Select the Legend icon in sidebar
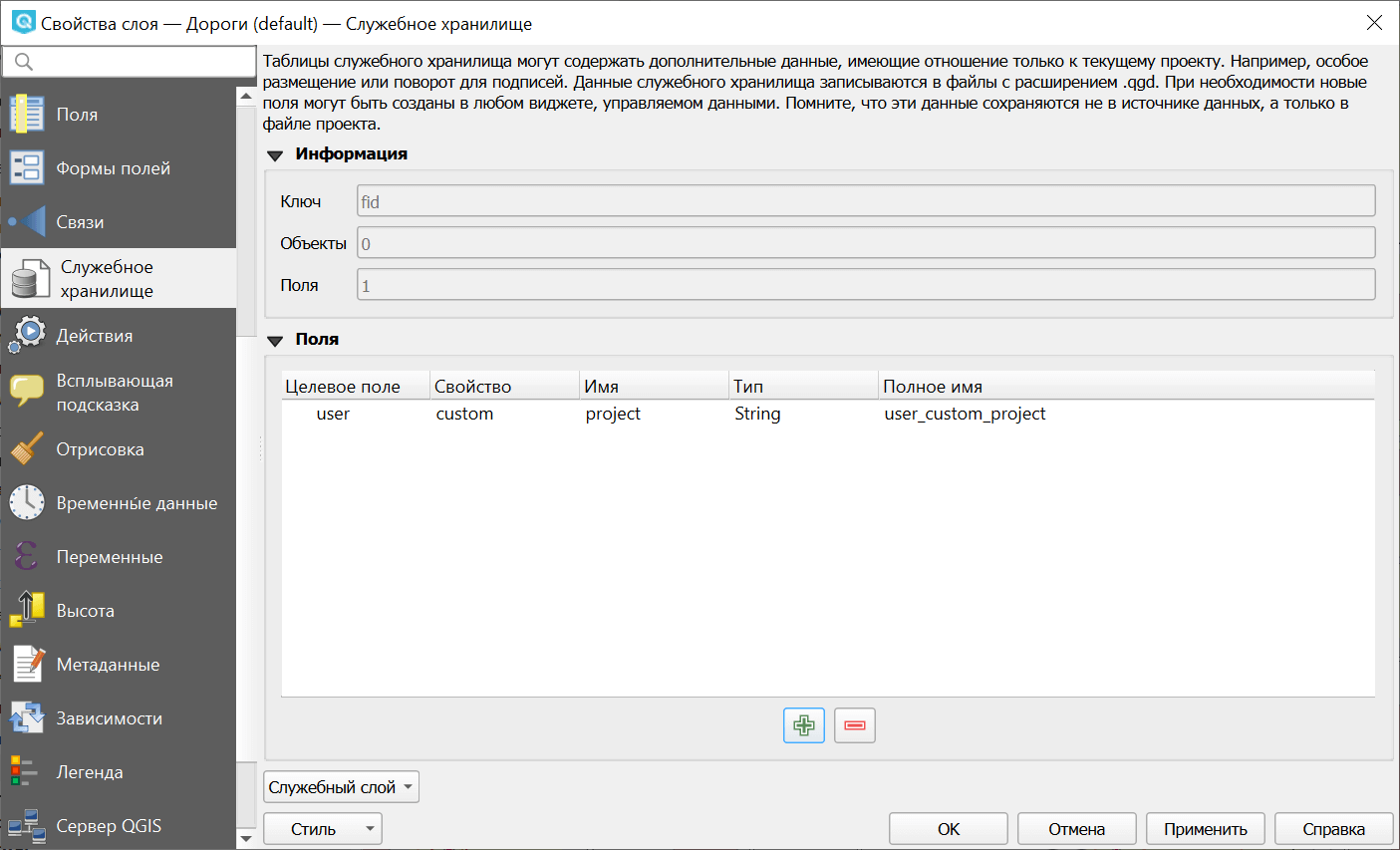 [25, 772]
